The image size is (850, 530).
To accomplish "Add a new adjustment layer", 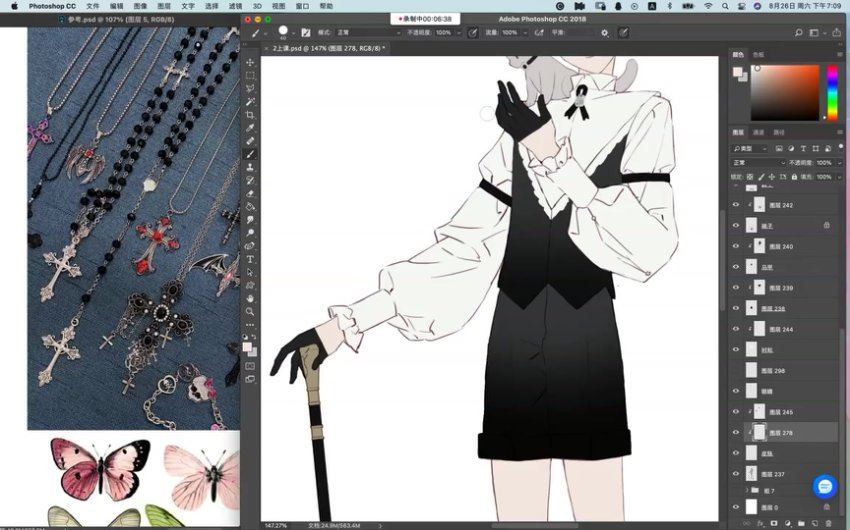I will (787, 523).
